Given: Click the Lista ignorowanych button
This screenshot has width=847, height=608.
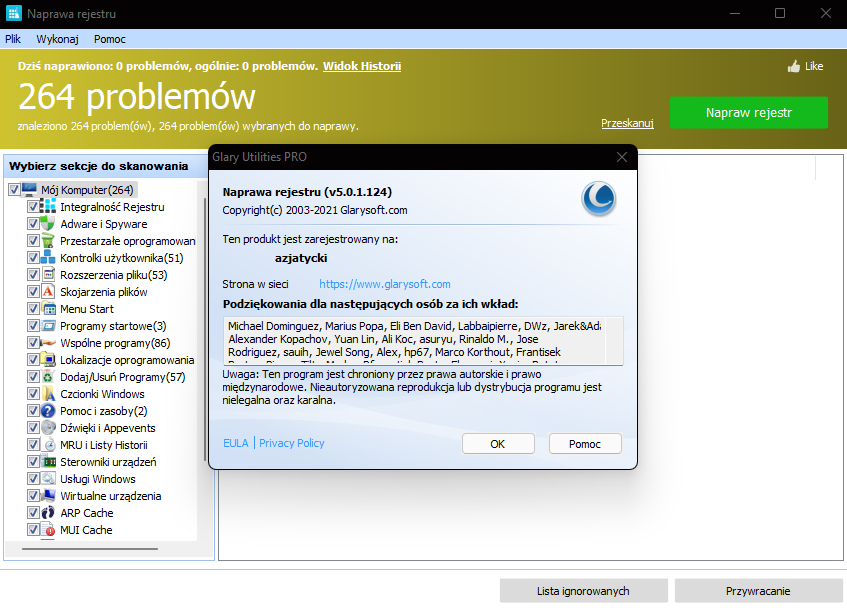Looking at the screenshot, I should [583, 591].
